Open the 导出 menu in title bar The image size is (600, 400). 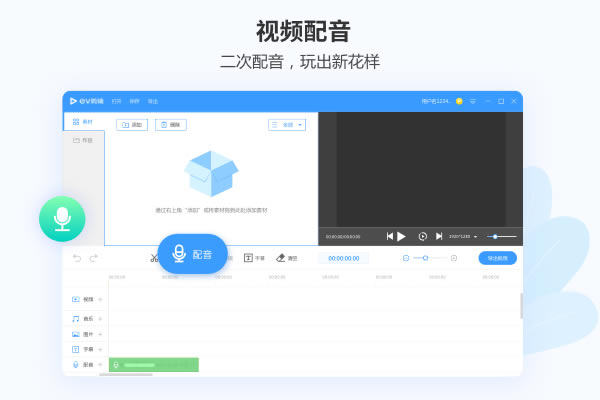[x=153, y=101]
